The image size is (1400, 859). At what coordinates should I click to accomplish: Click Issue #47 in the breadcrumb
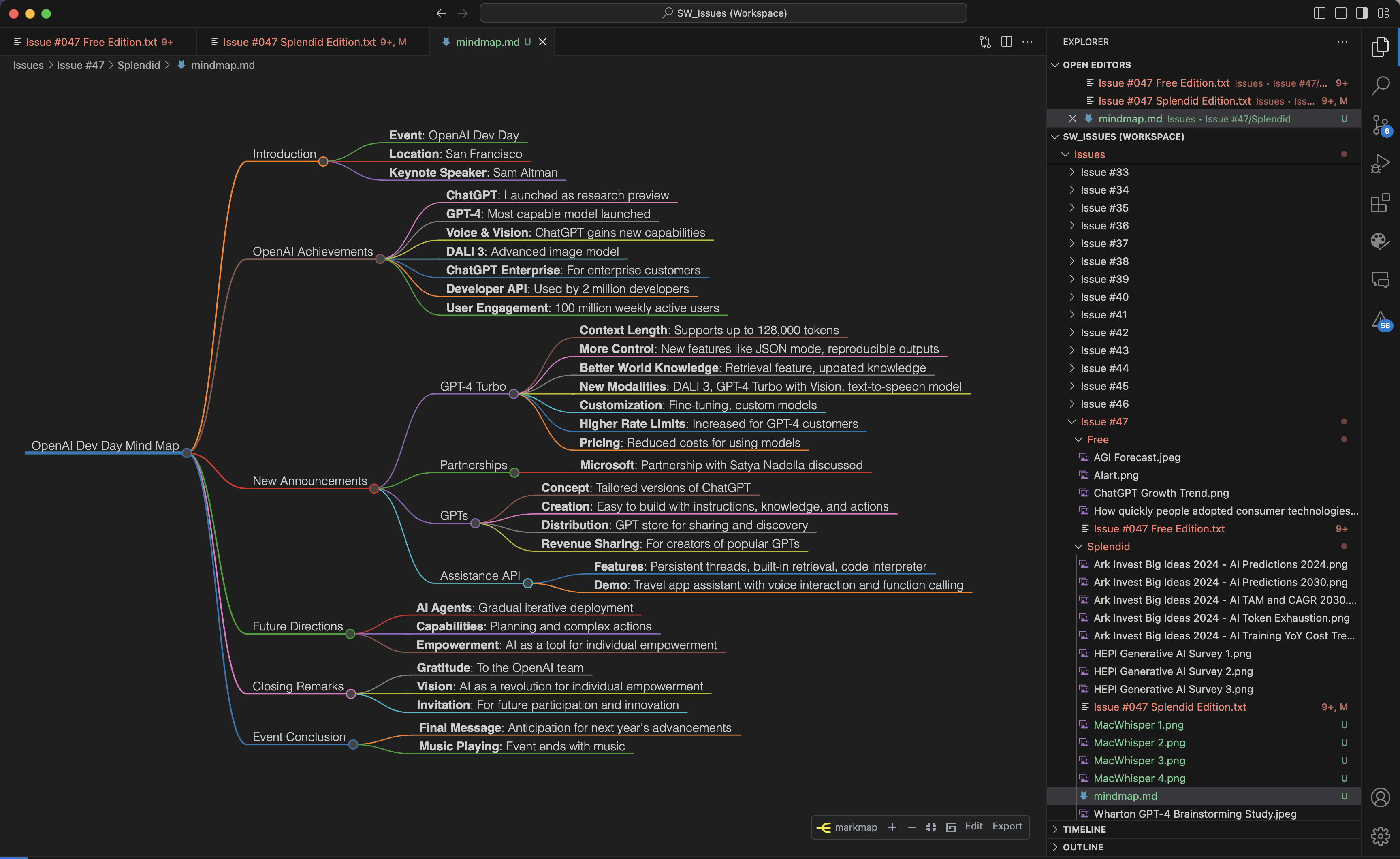click(x=80, y=65)
